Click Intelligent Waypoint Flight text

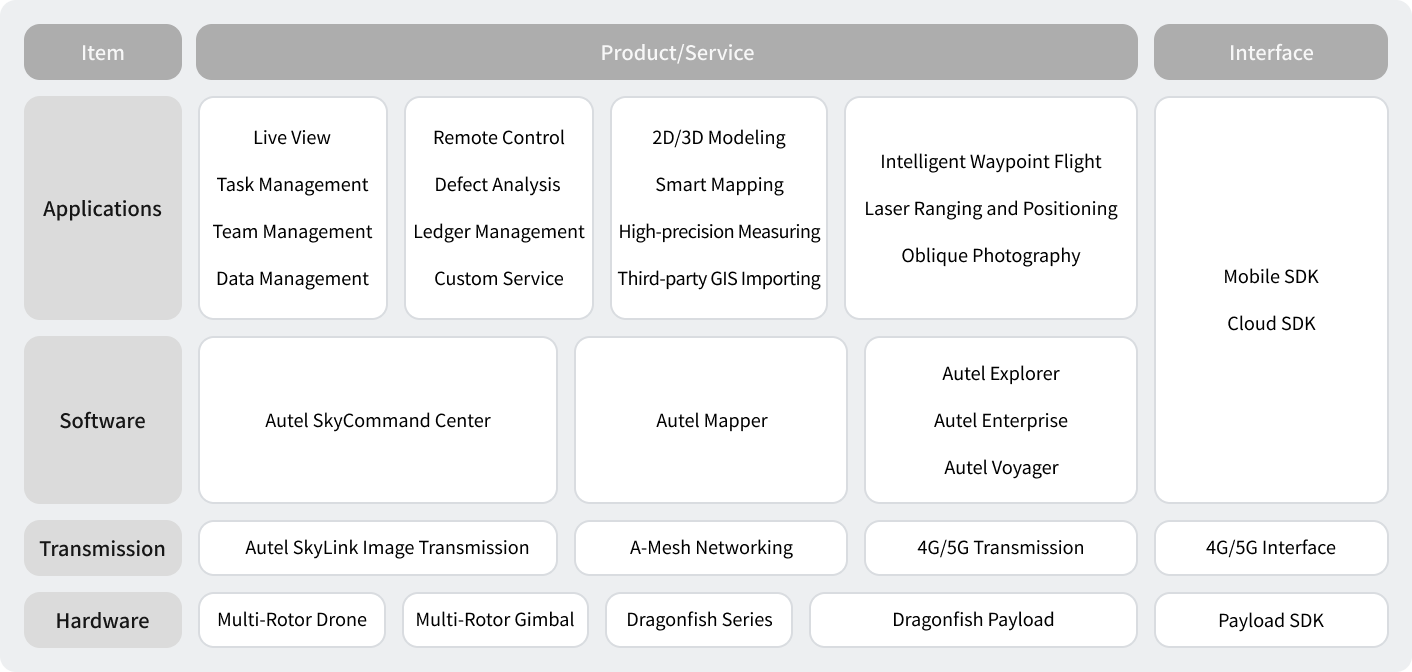click(990, 161)
